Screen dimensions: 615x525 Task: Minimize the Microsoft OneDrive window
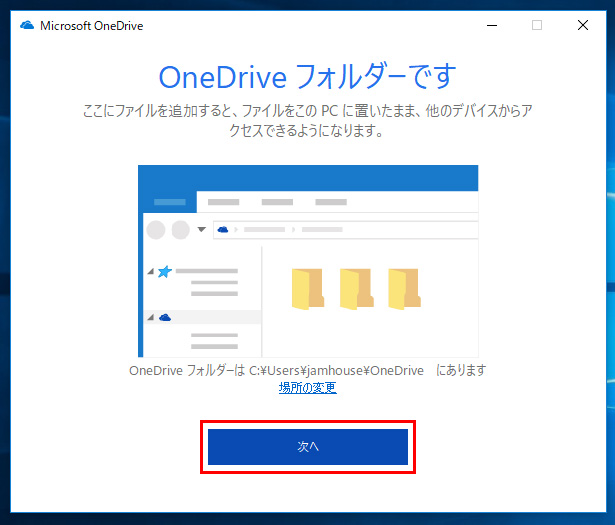point(489,25)
